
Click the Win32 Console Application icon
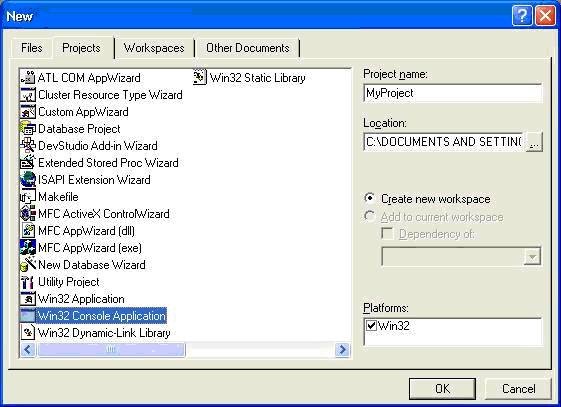point(28,315)
